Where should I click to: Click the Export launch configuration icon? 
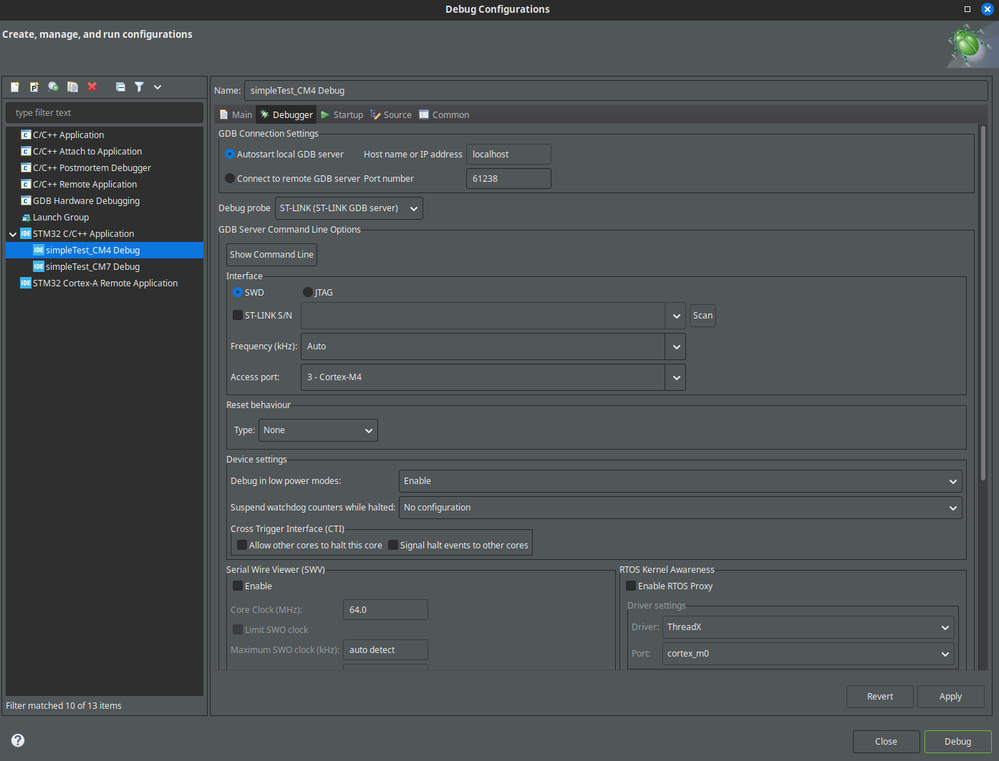pos(53,87)
